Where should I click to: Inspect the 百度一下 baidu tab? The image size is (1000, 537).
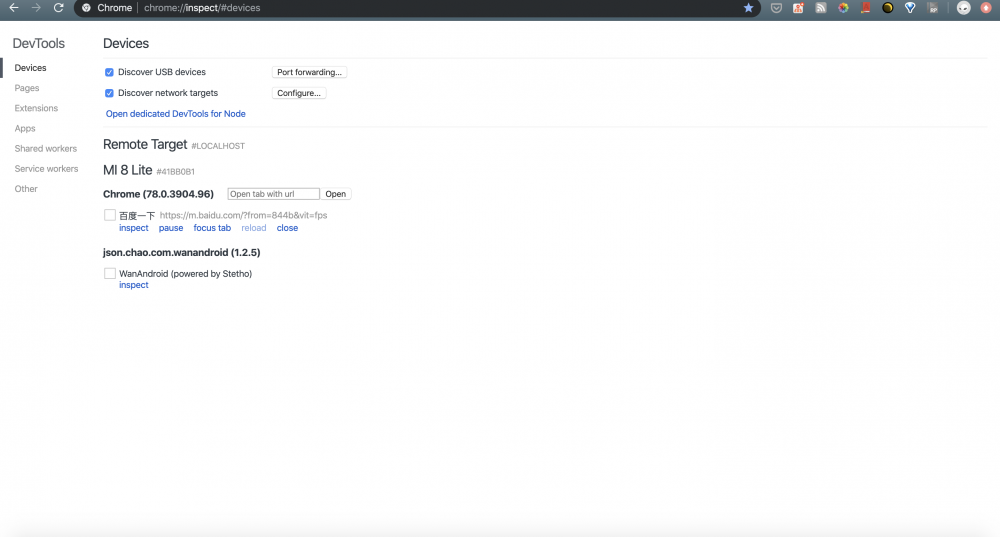click(133, 228)
